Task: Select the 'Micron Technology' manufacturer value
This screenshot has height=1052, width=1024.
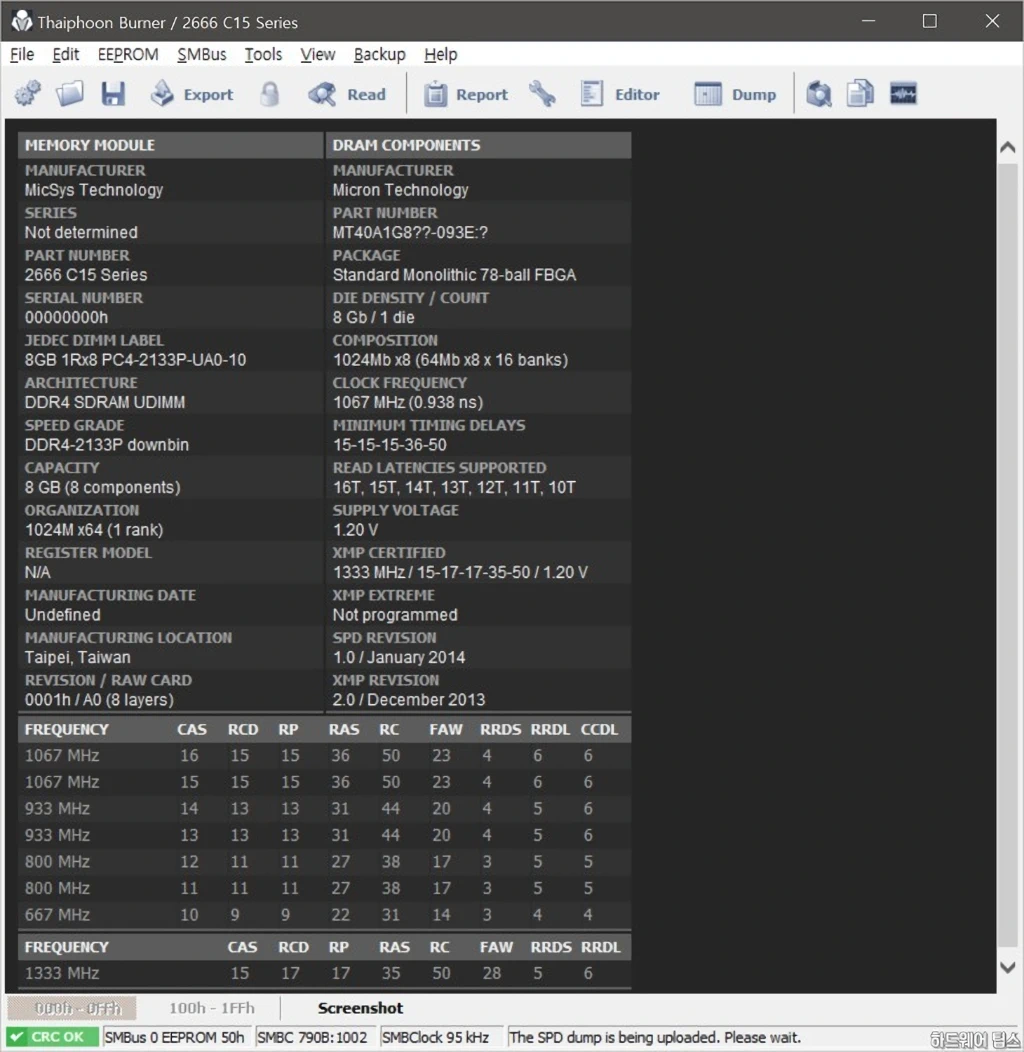Action: [x=401, y=190]
